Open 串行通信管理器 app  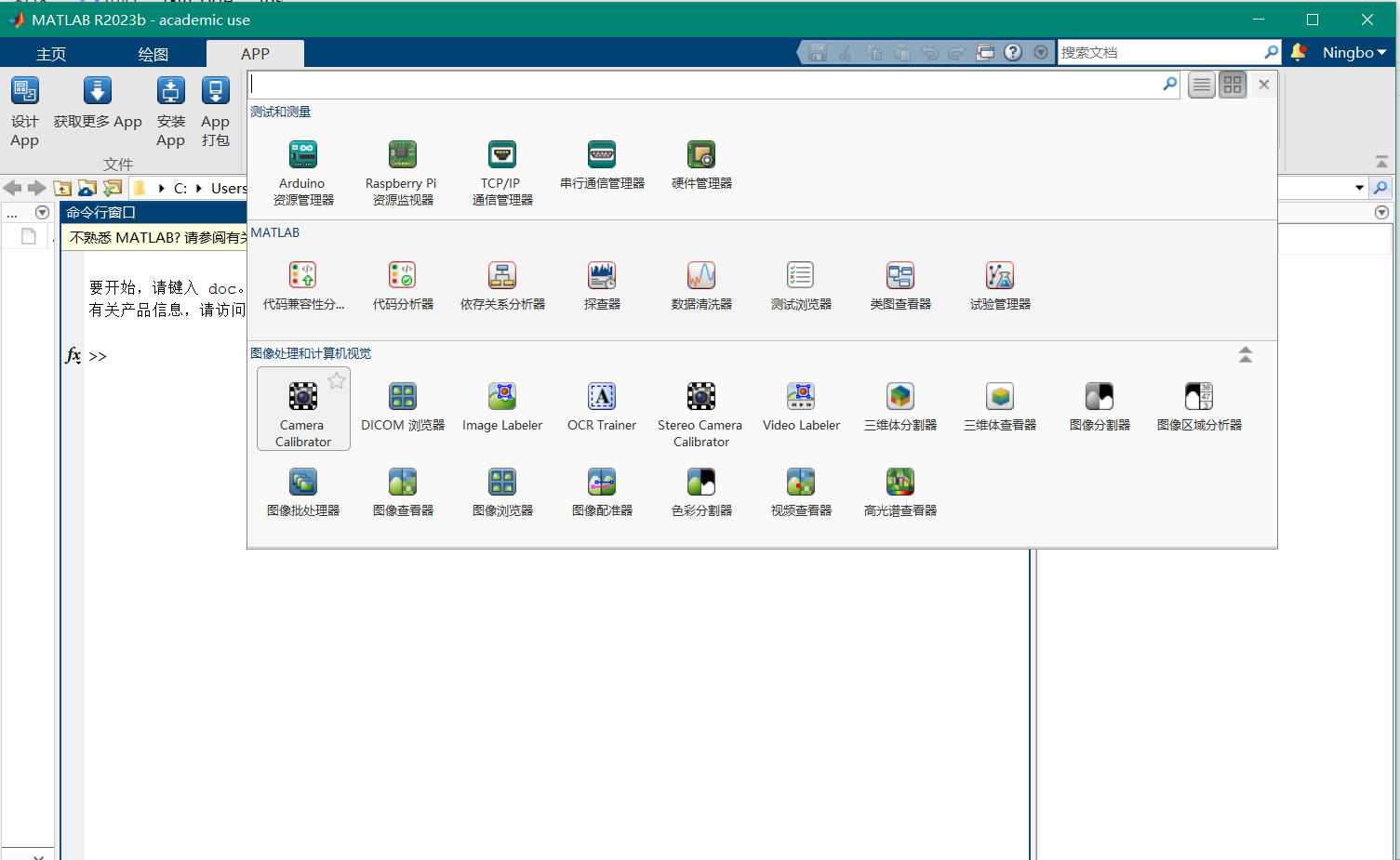coord(602,165)
